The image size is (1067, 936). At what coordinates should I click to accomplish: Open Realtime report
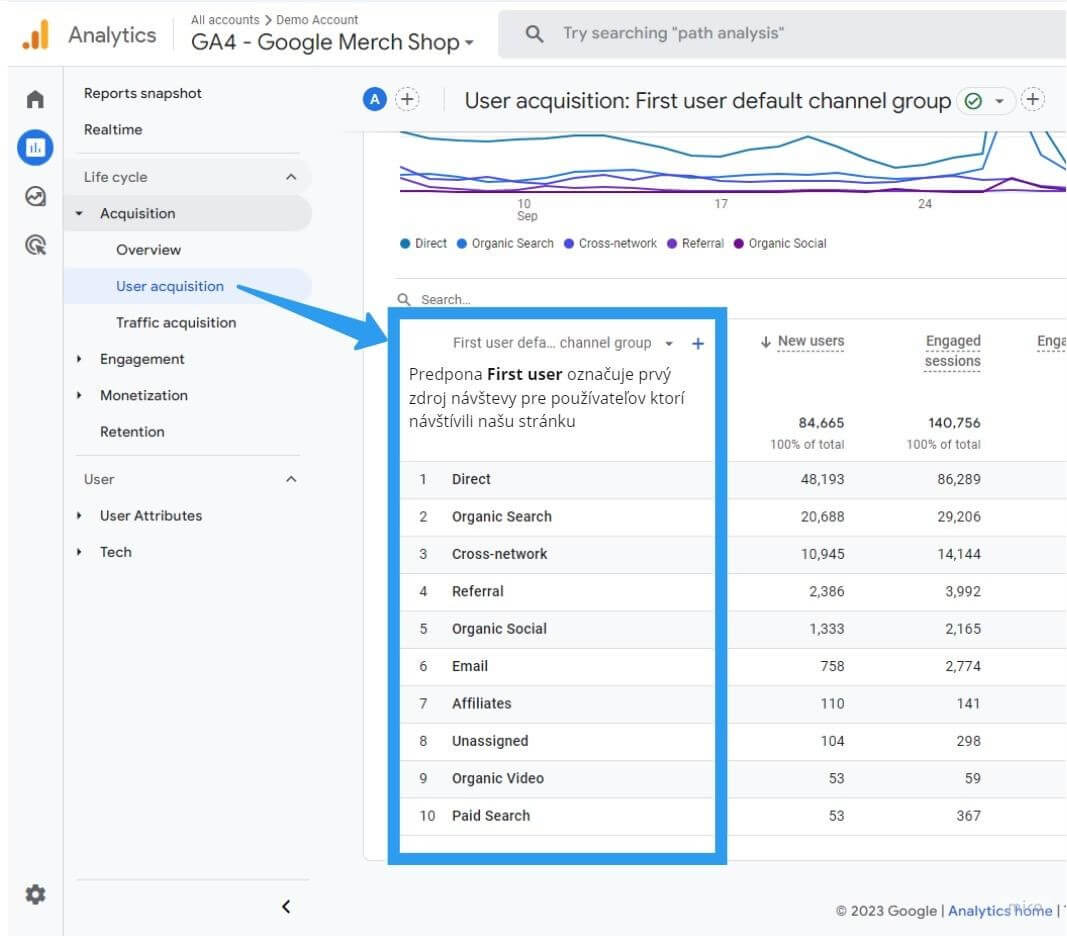point(113,129)
